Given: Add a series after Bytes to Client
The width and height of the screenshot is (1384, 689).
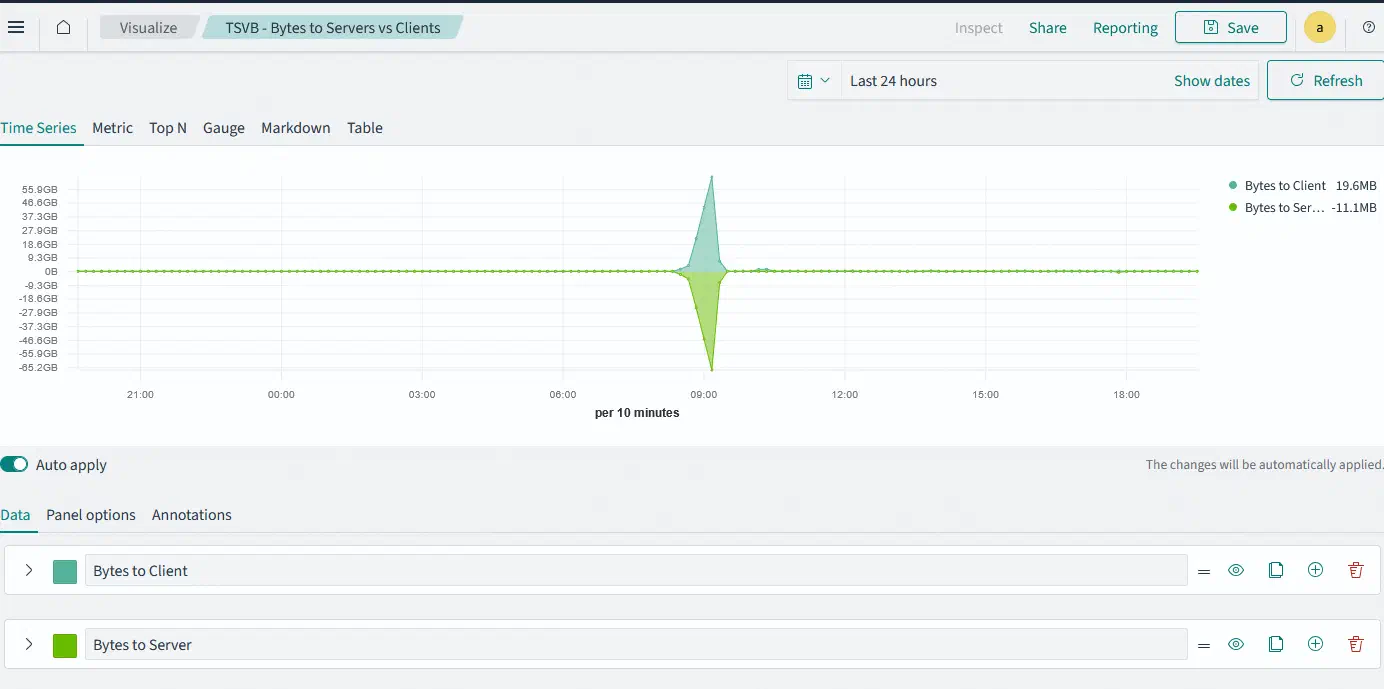Looking at the screenshot, I should click(x=1316, y=570).
